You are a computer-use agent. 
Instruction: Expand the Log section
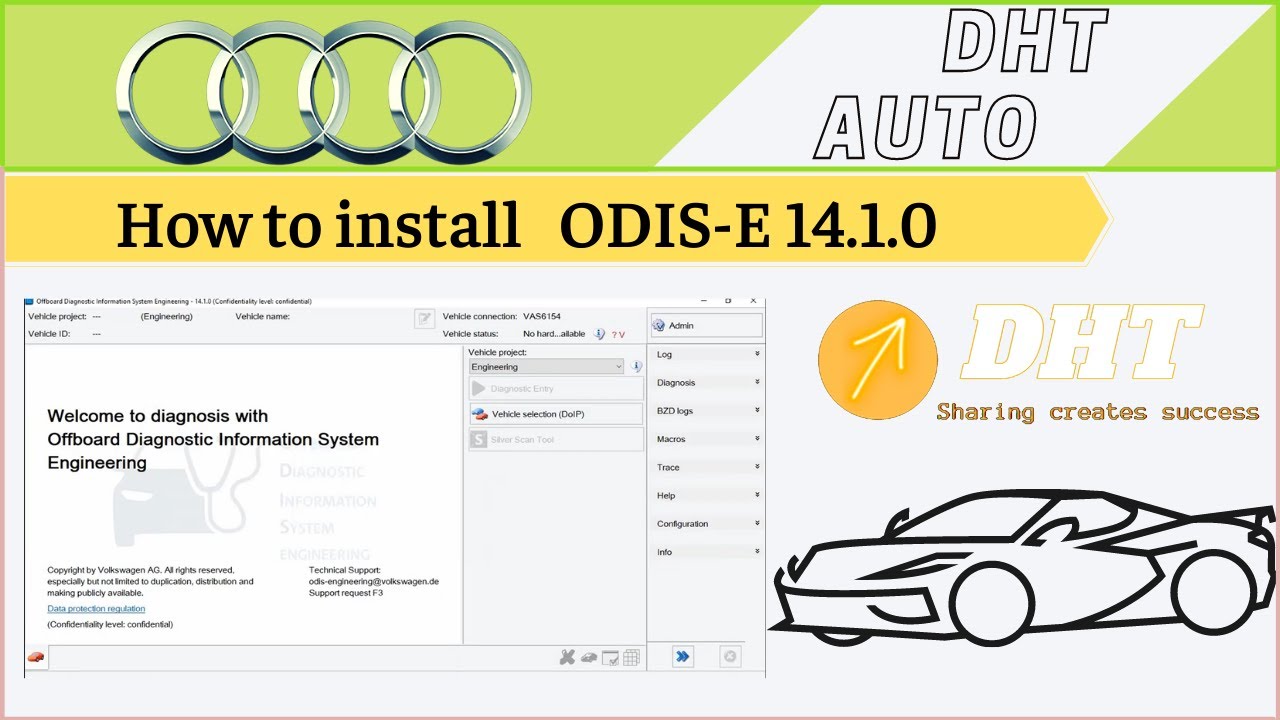707,354
